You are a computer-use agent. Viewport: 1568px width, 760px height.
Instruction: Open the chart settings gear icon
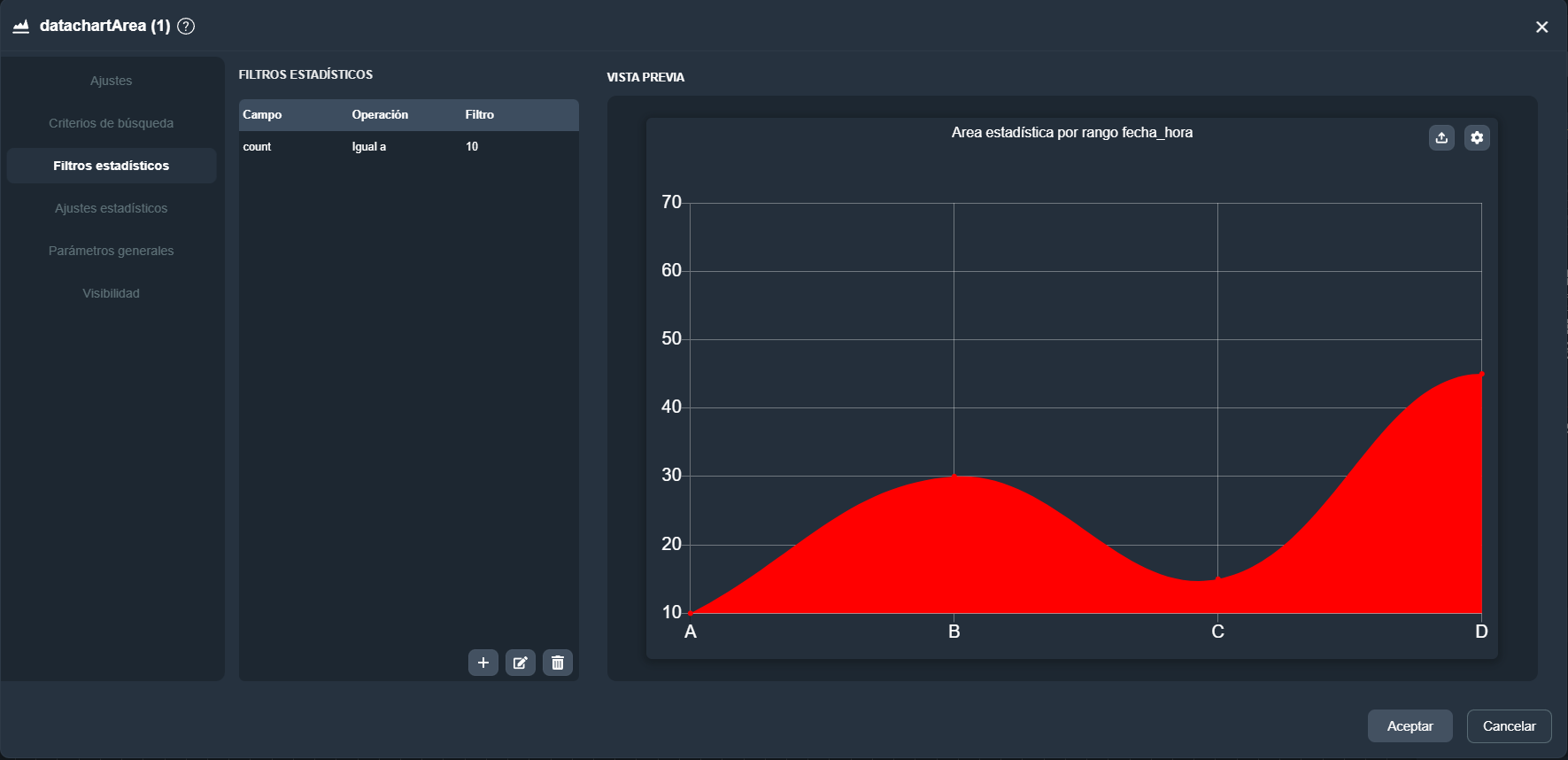pyautogui.click(x=1477, y=137)
